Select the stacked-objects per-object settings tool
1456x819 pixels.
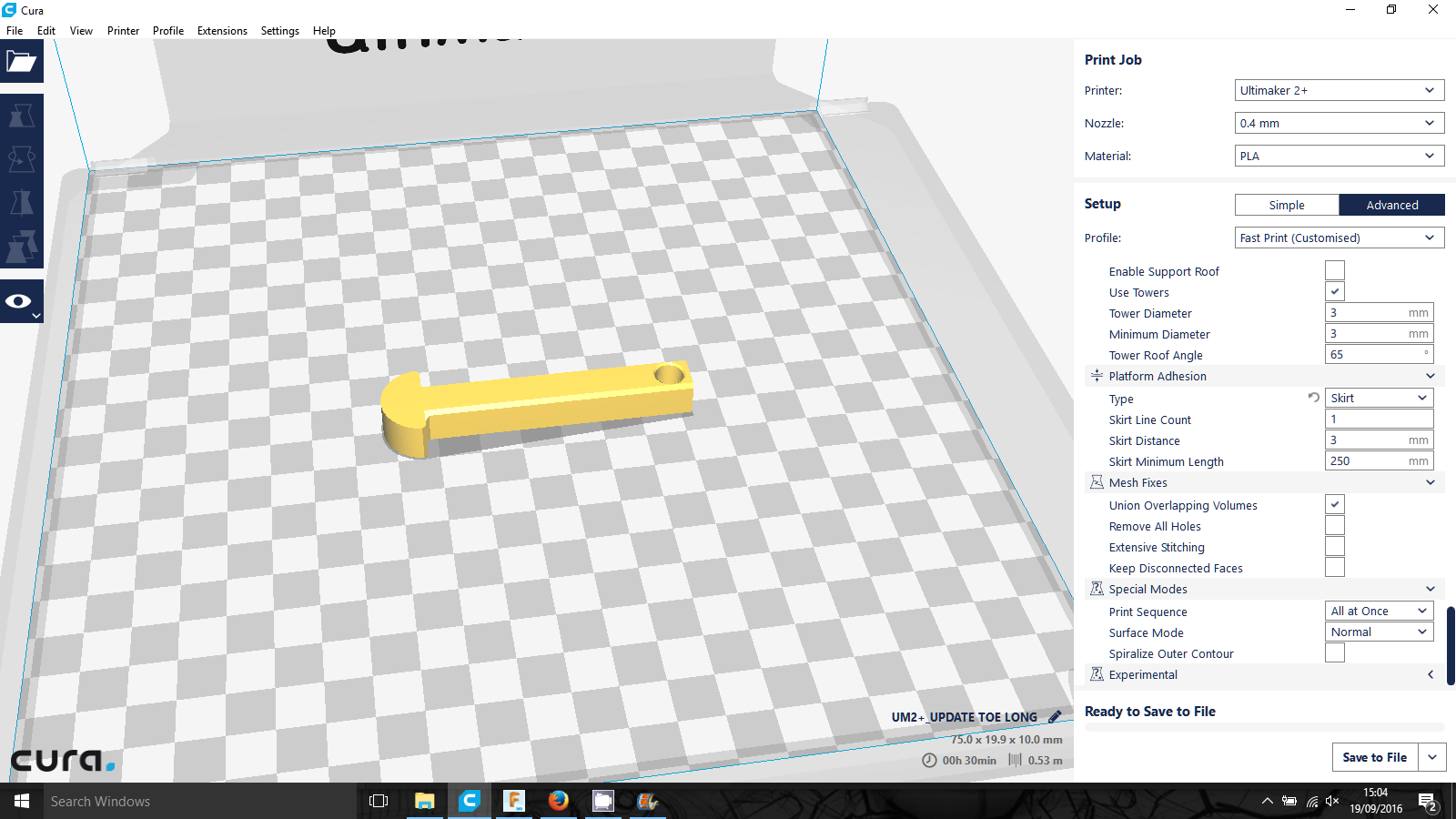21,246
